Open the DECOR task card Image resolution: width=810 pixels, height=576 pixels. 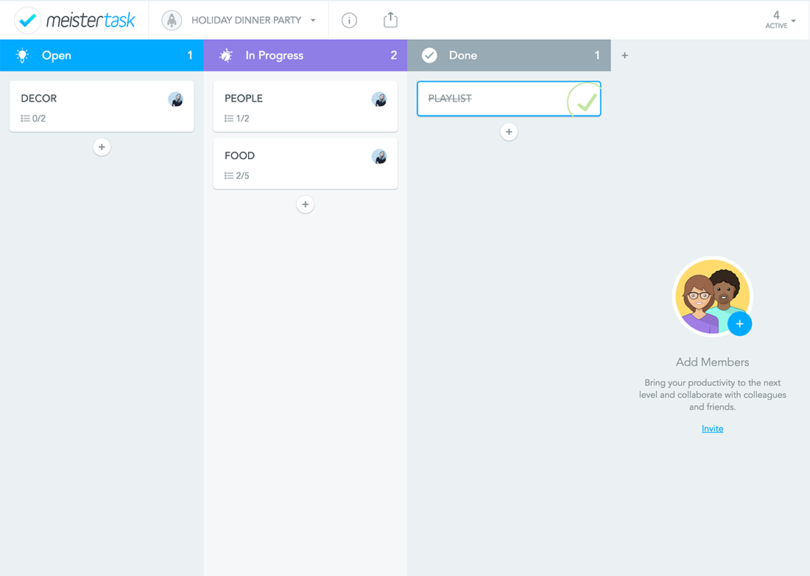102,106
